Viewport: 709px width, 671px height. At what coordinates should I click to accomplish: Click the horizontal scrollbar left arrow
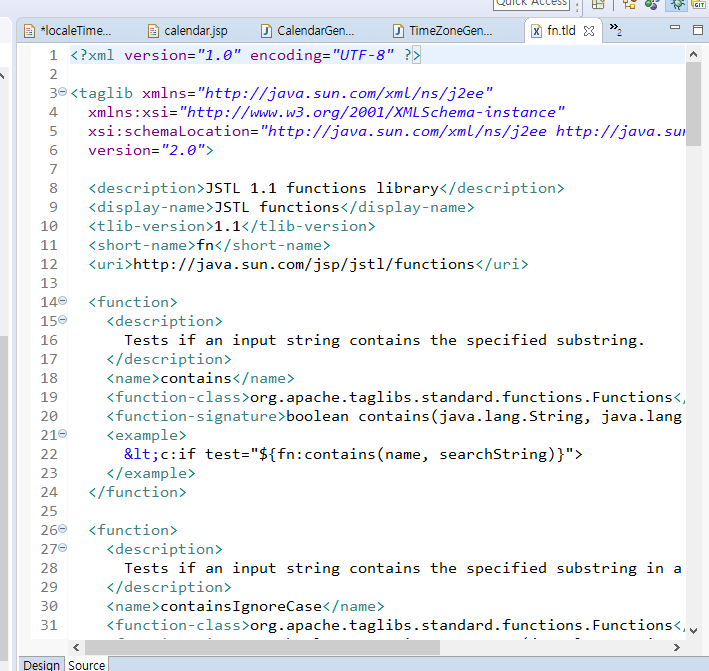point(76,647)
